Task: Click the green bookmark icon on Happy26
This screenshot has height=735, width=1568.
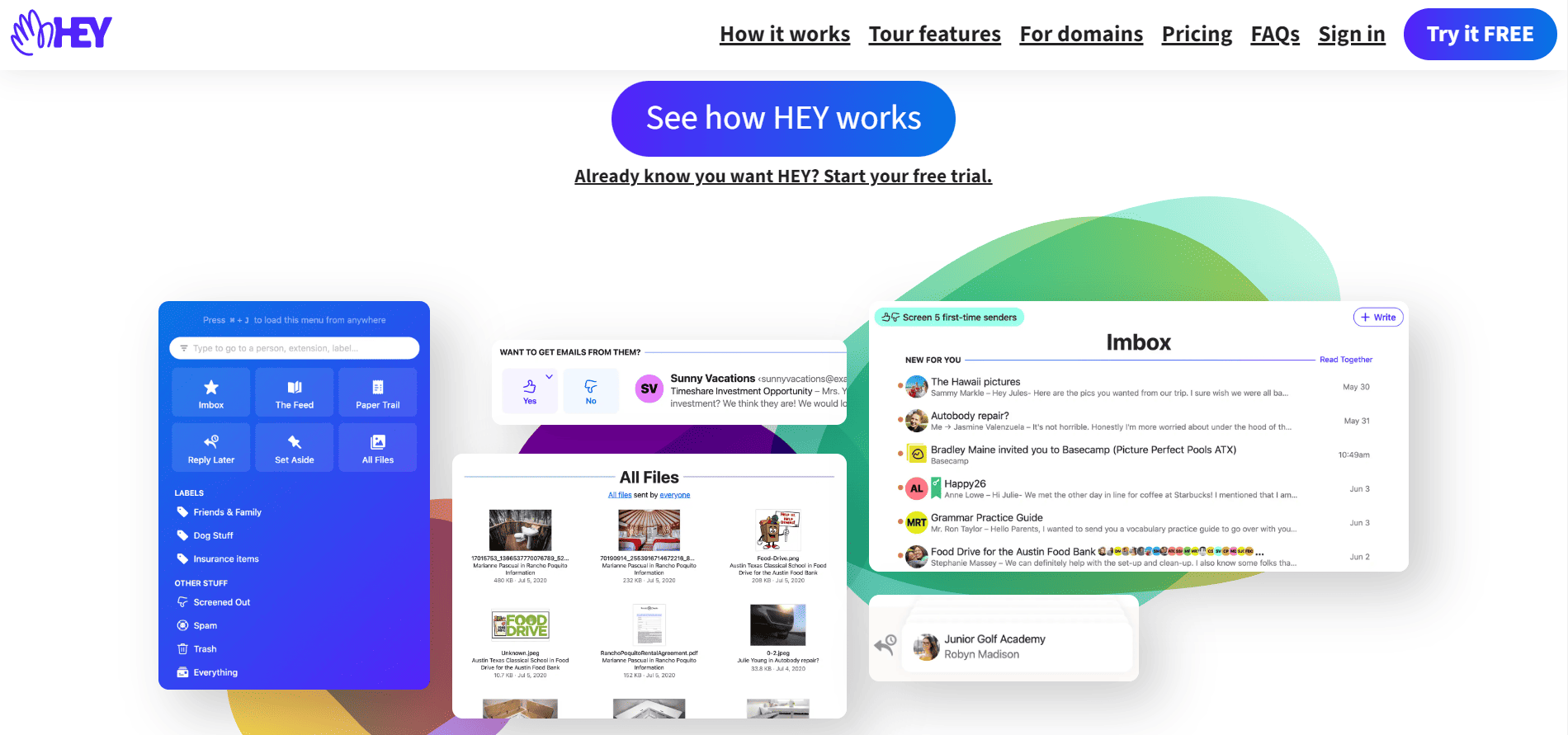Action: [x=936, y=488]
